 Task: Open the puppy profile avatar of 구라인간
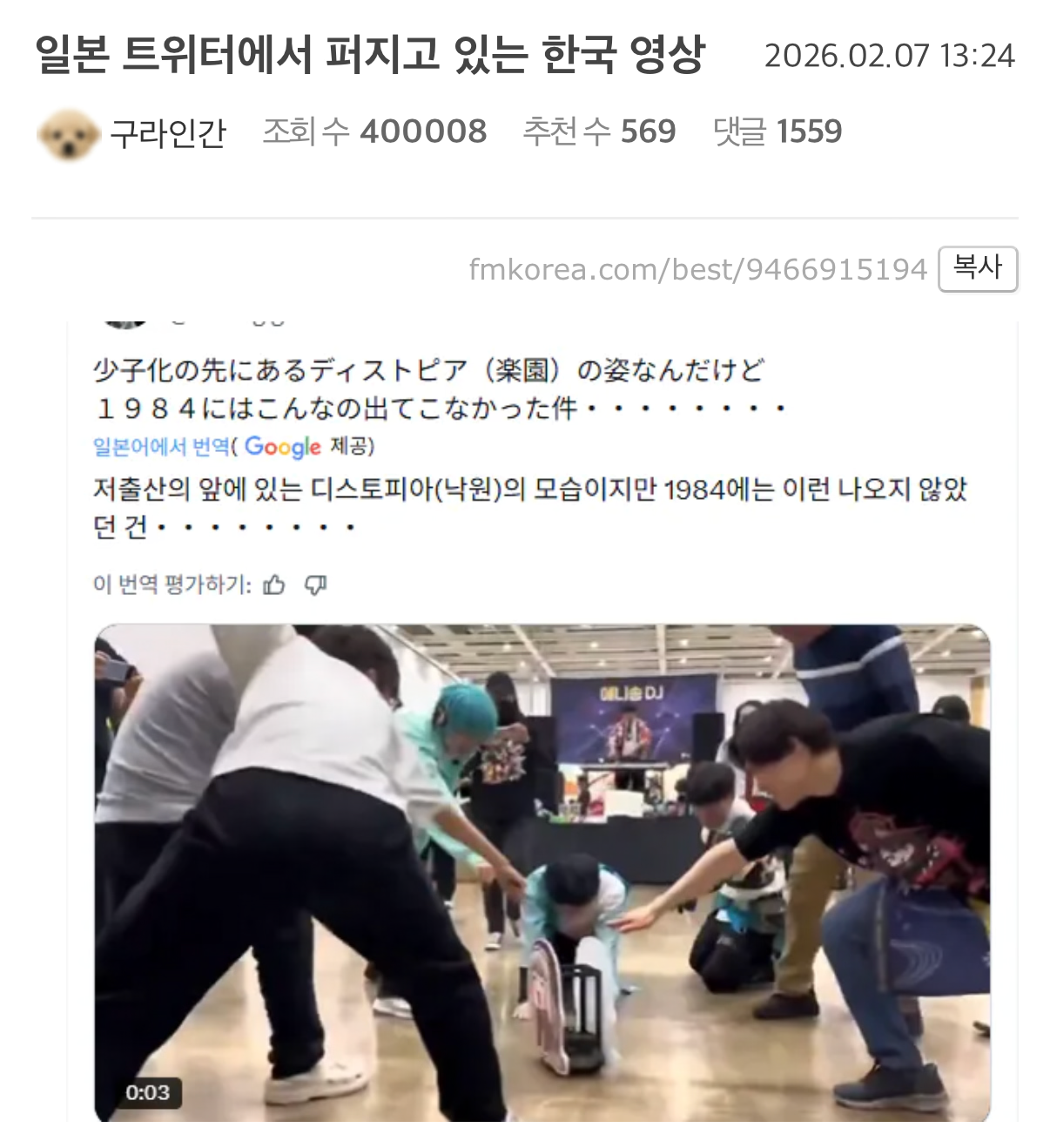click(68, 133)
